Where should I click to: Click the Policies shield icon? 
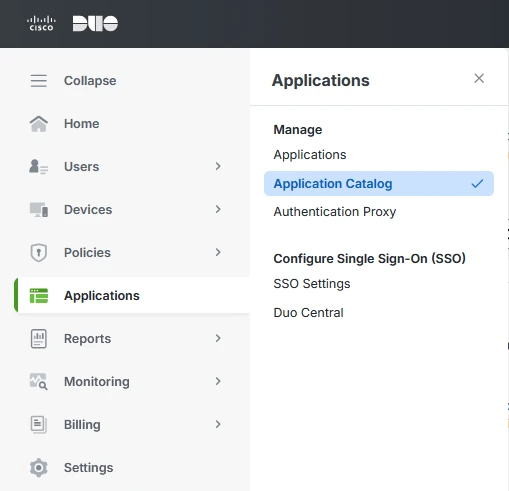click(39, 253)
